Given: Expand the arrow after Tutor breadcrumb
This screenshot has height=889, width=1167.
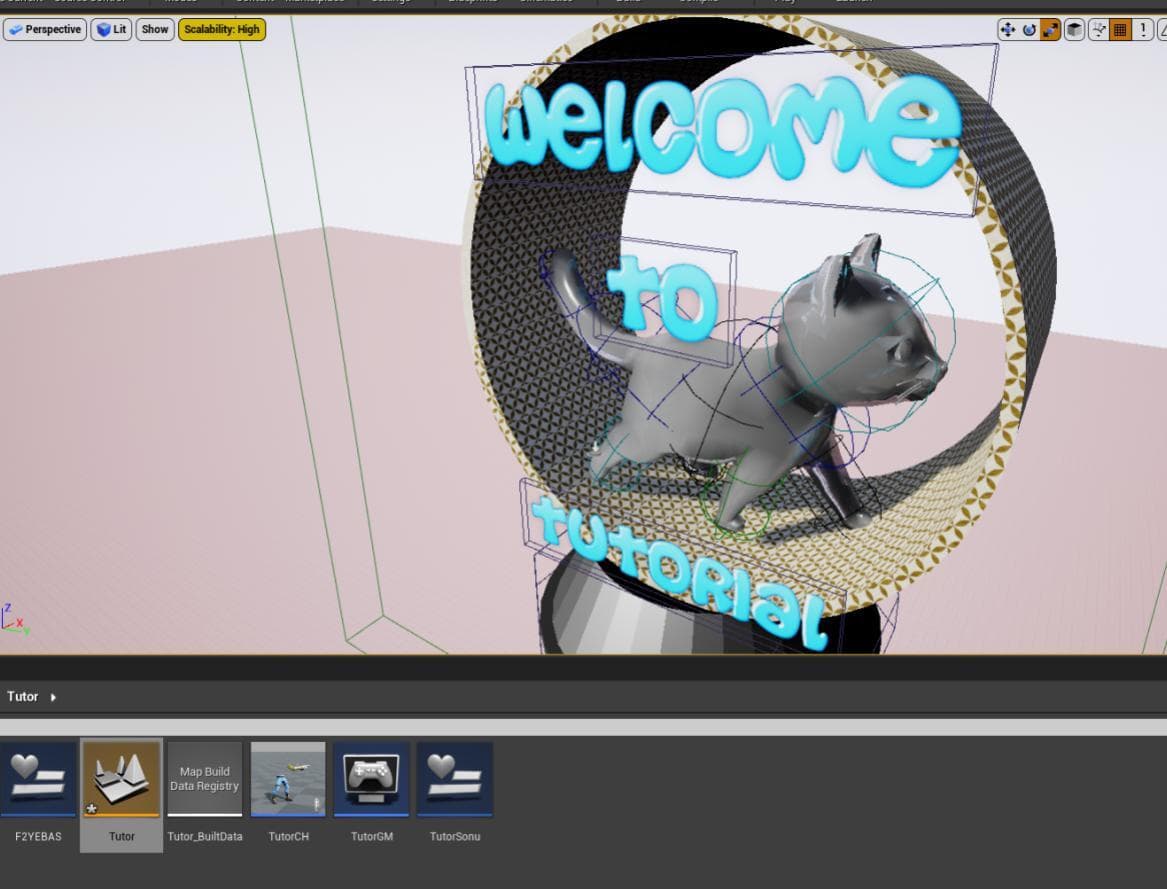Looking at the screenshot, I should coord(53,698).
